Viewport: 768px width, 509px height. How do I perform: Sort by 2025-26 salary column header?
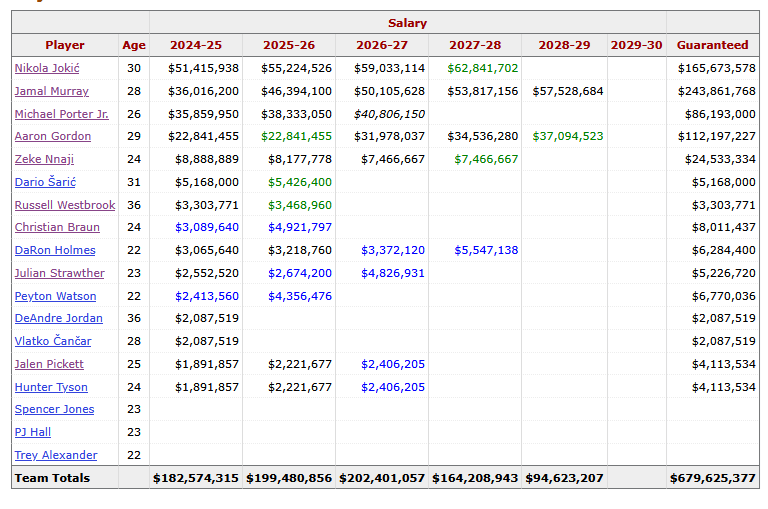click(x=289, y=45)
